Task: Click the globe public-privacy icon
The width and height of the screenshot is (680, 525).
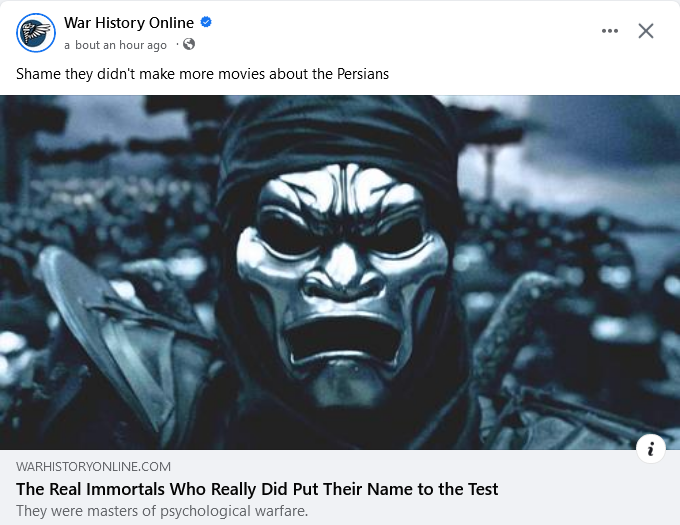Action: coord(189,45)
